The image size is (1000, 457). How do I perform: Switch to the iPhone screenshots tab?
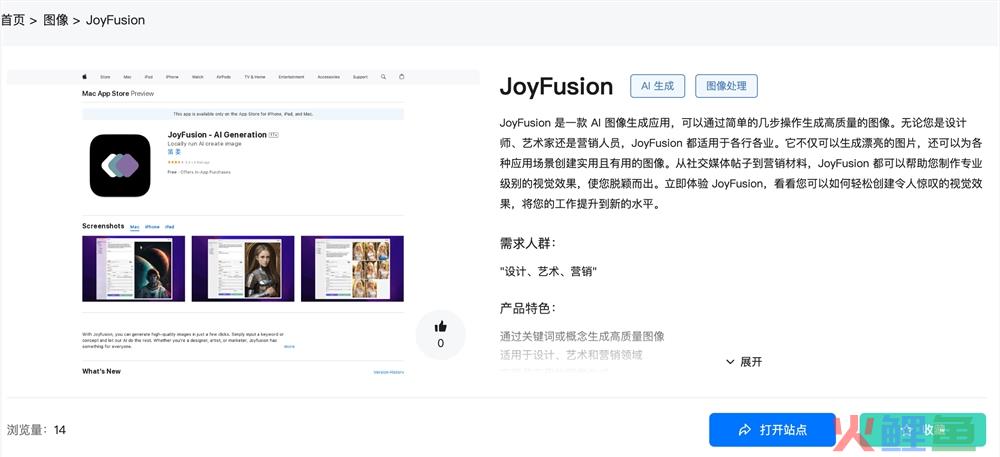152,227
